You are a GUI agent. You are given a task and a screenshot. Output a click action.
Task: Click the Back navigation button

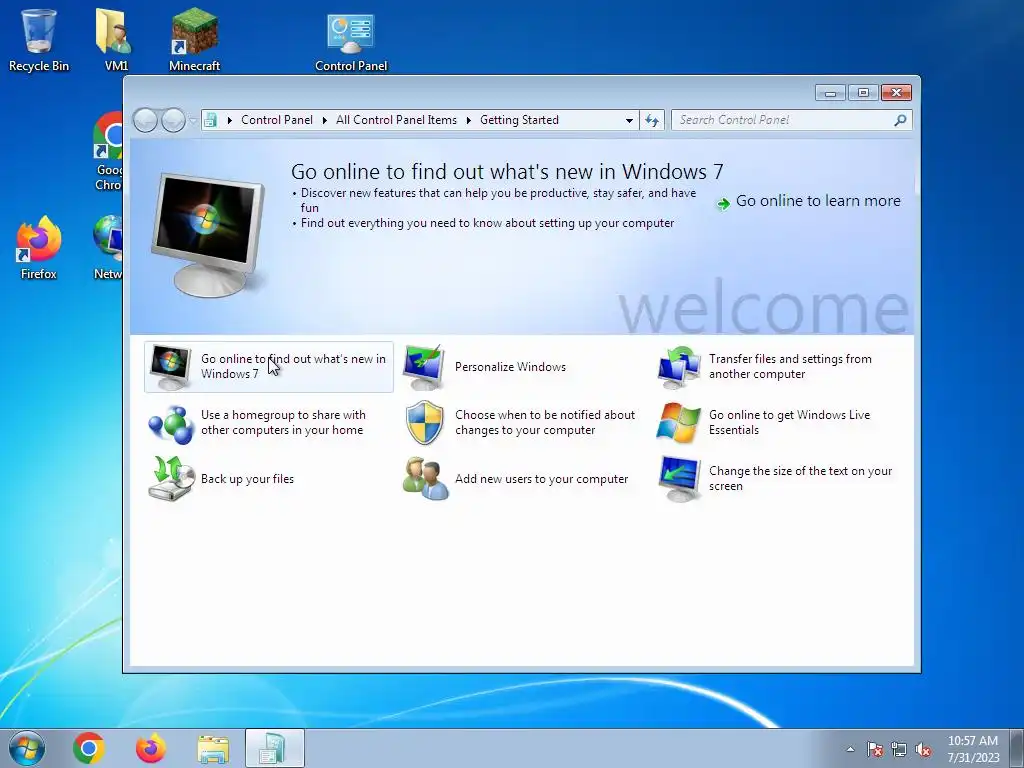tap(145, 120)
